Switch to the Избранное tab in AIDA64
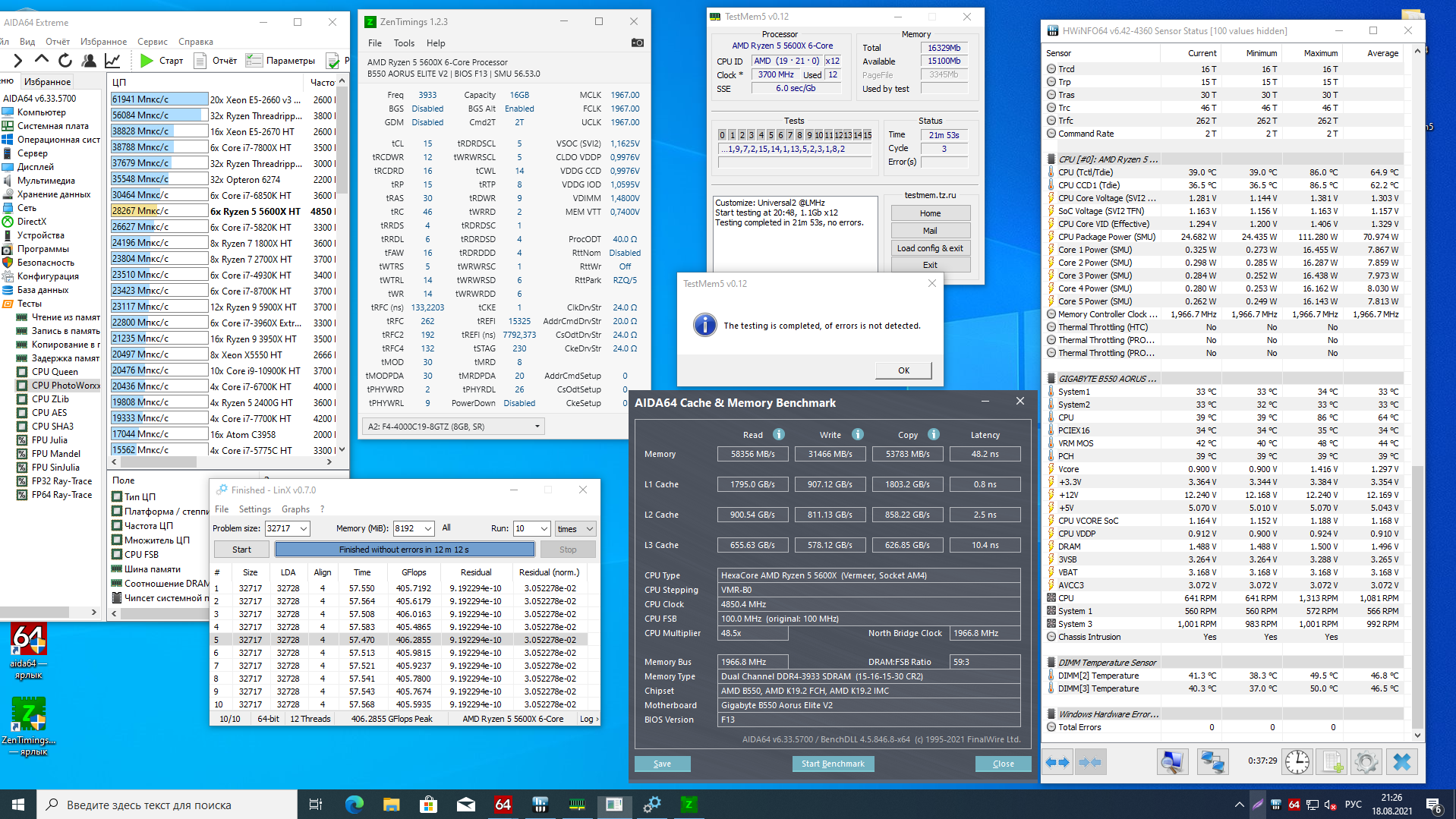1456x819 pixels. tap(47, 82)
